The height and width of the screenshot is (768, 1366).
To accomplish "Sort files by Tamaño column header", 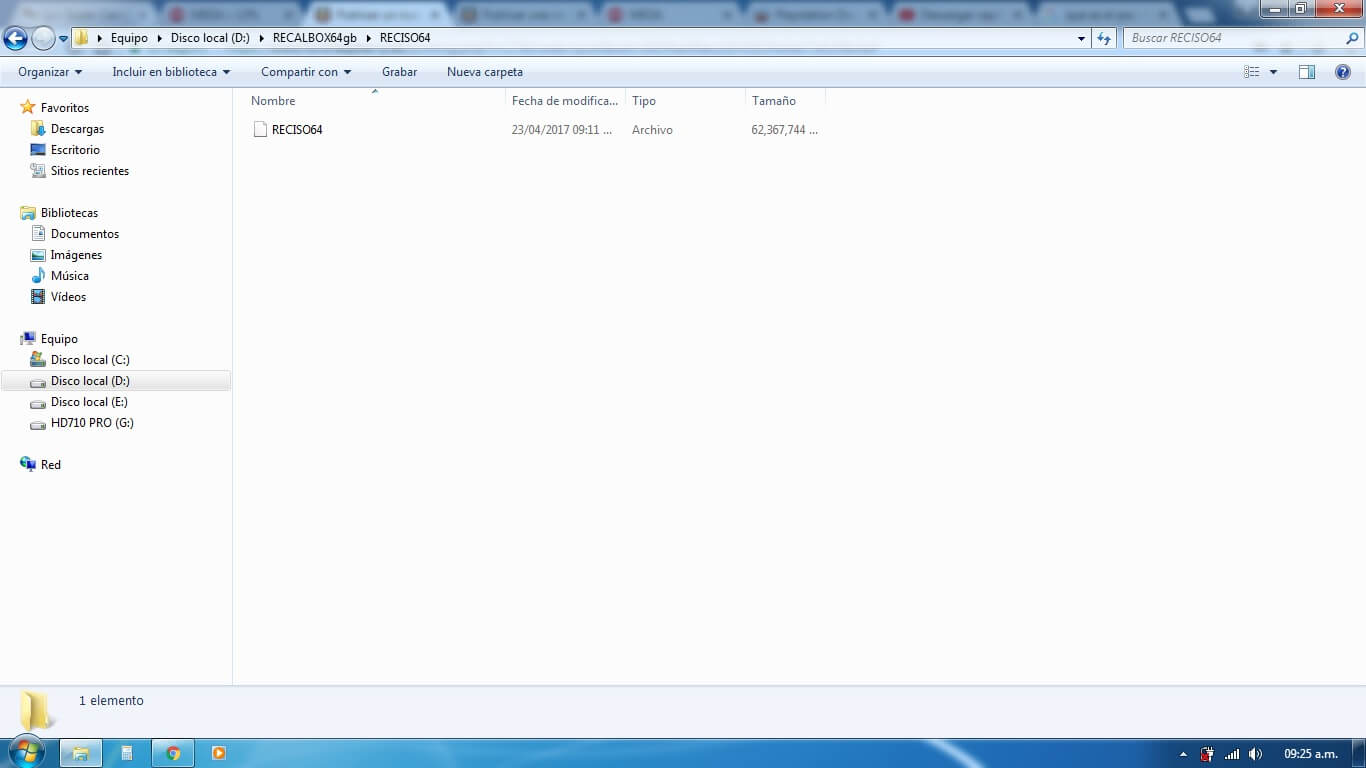I will 774,101.
